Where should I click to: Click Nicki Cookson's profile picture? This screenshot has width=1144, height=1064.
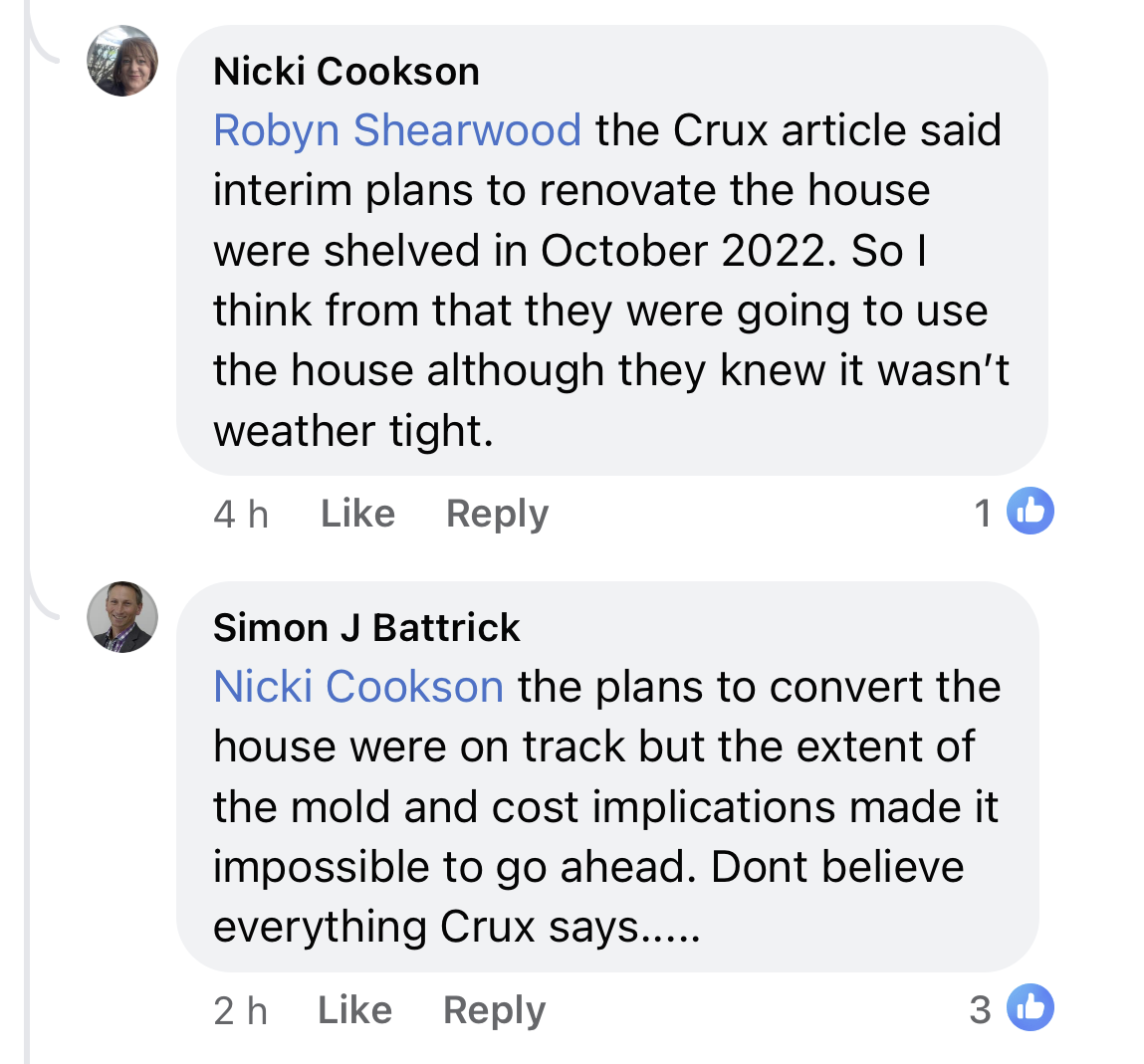point(122,61)
